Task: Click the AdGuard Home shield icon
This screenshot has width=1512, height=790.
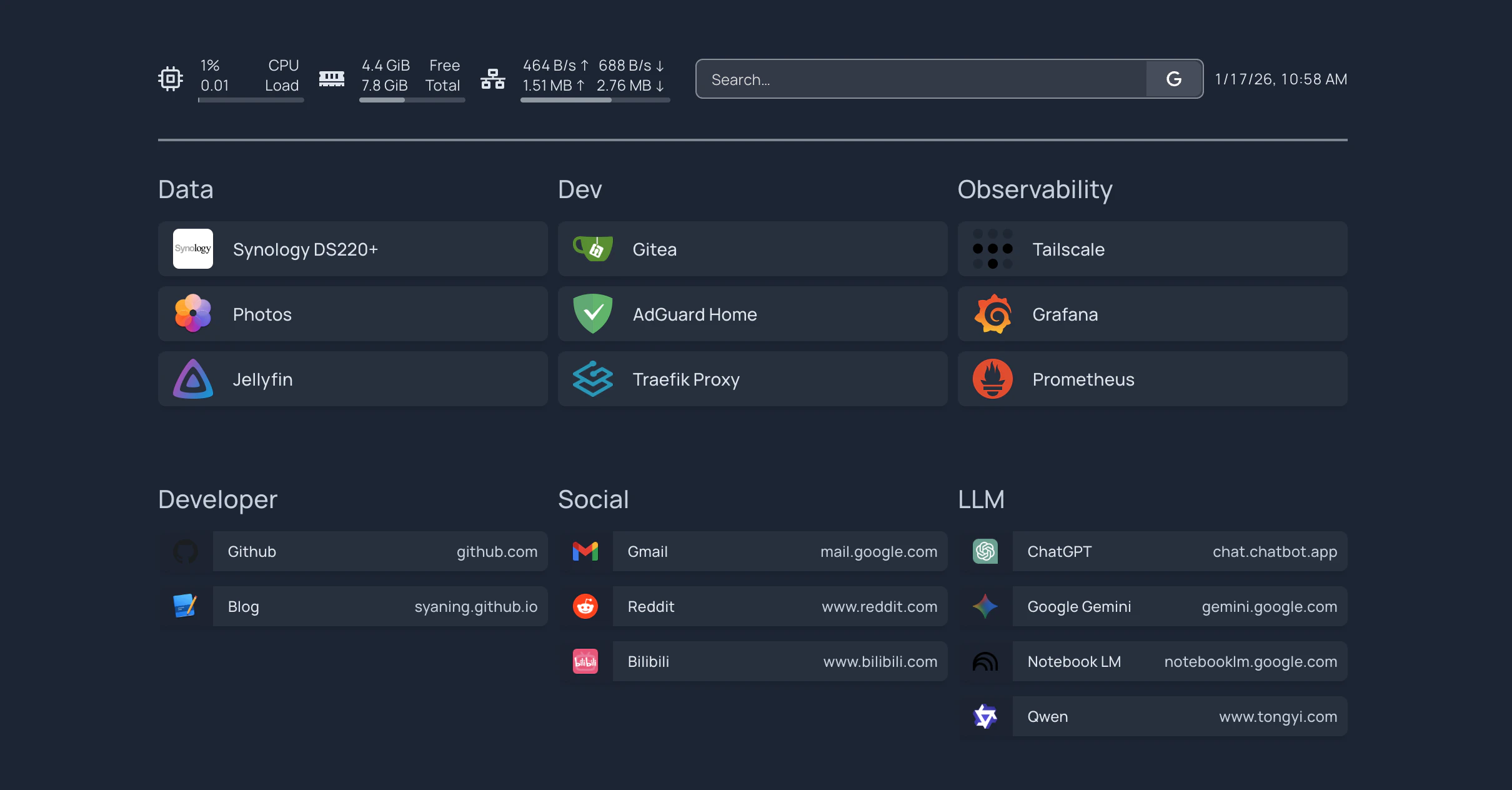Action: 592,314
